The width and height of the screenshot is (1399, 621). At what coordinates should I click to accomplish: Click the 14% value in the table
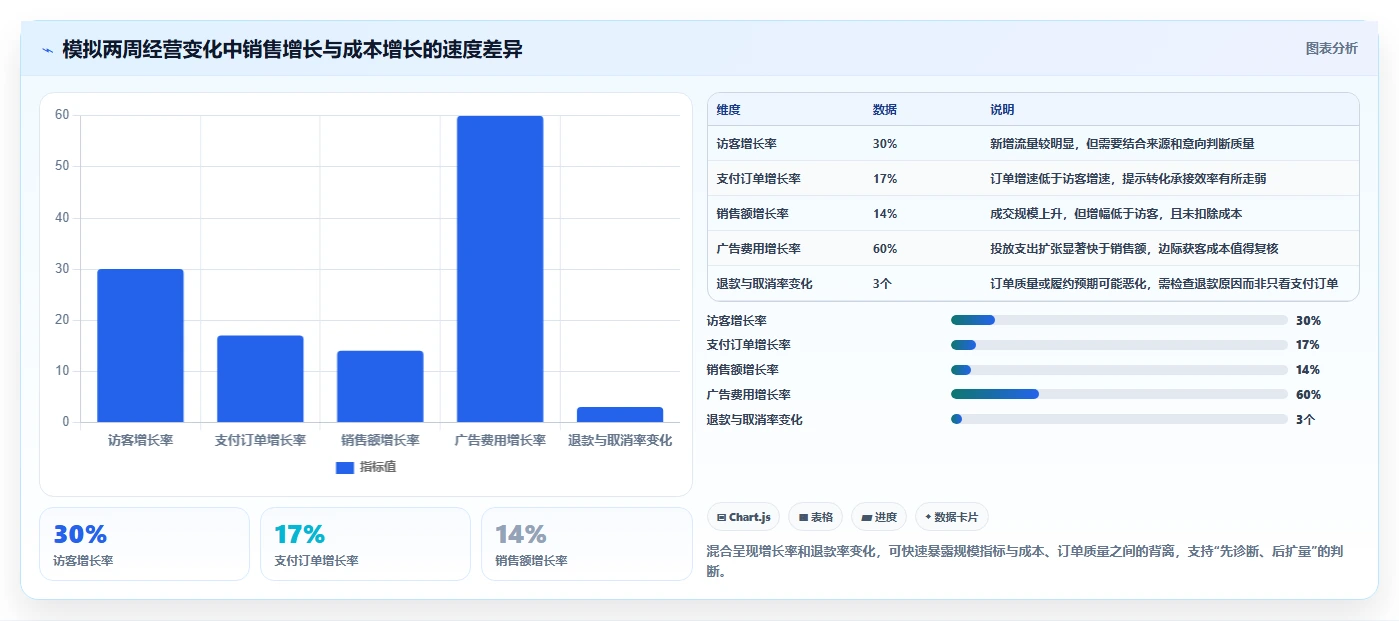(x=885, y=213)
